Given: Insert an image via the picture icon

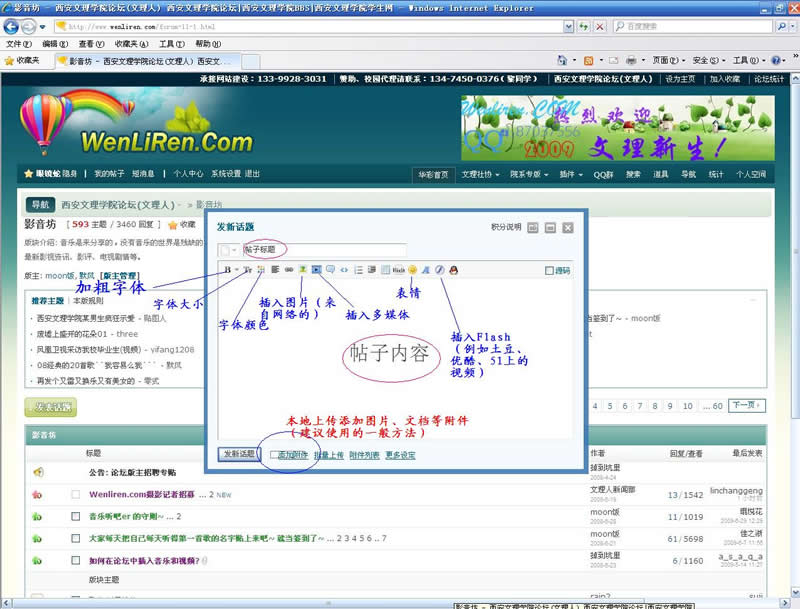Looking at the screenshot, I should click(x=303, y=270).
